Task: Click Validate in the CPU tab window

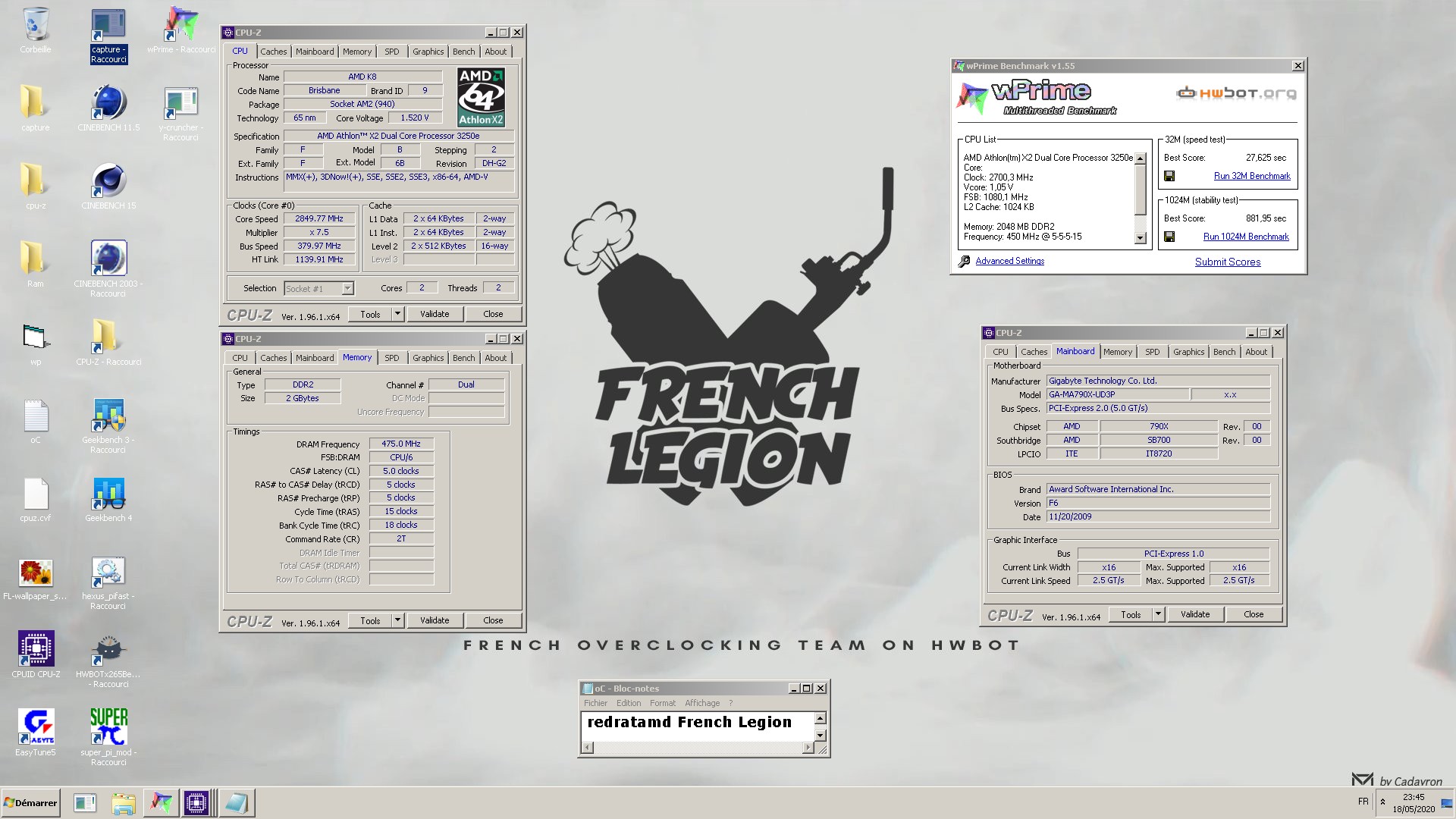Action: pyautogui.click(x=435, y=314)
